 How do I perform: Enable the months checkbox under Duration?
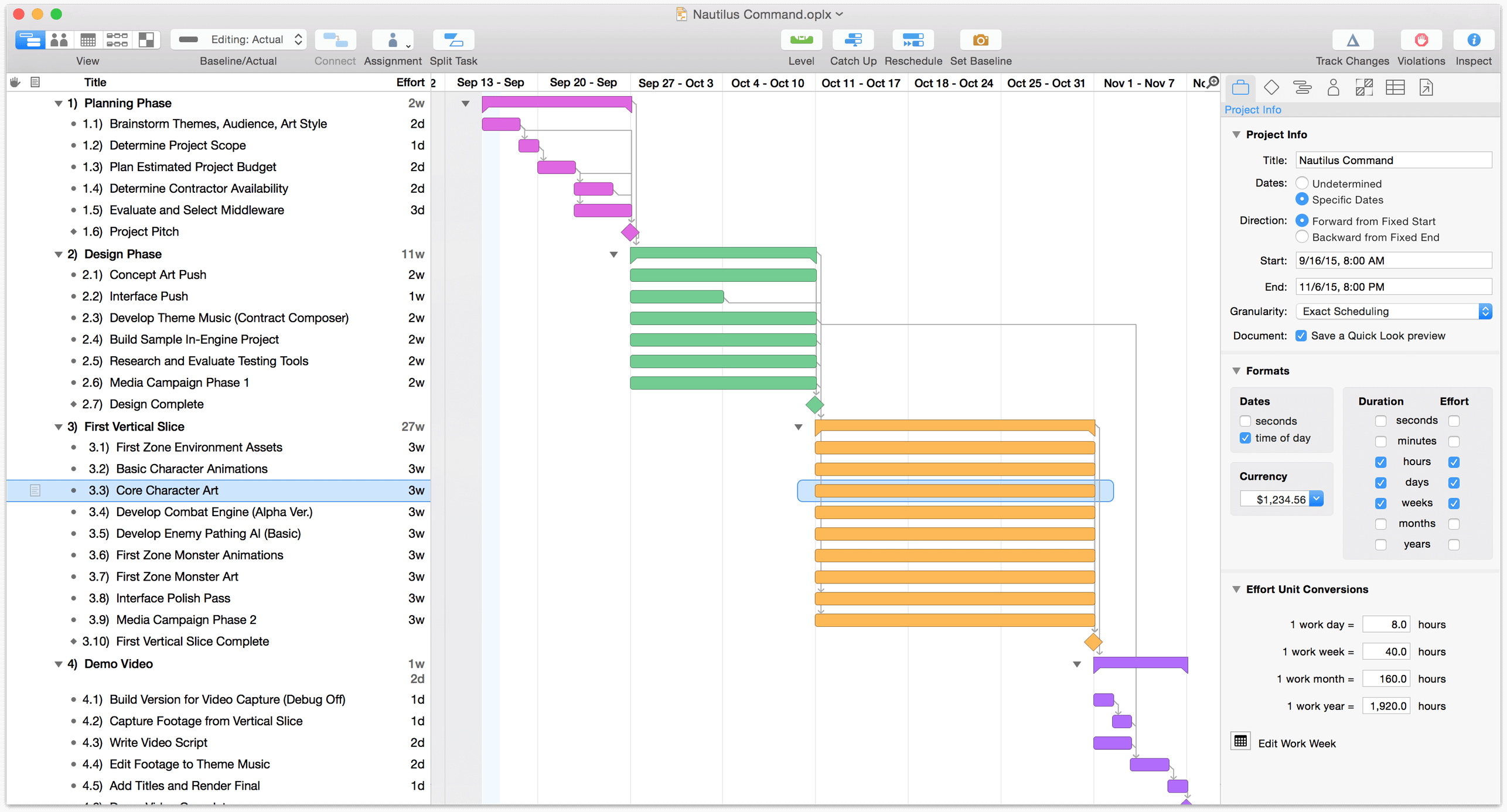coord(1380,524)
